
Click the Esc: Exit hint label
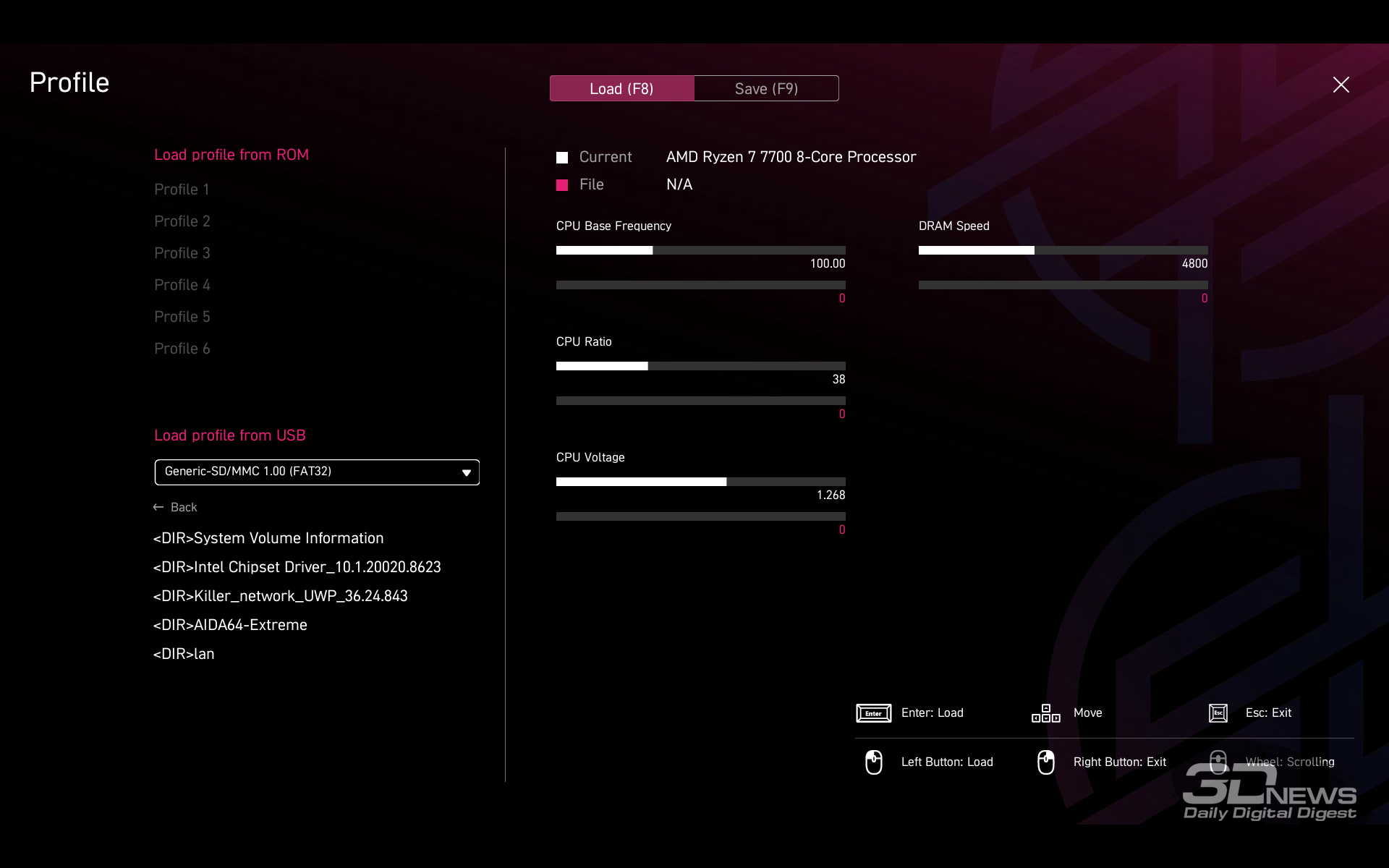click(1268, 713)
